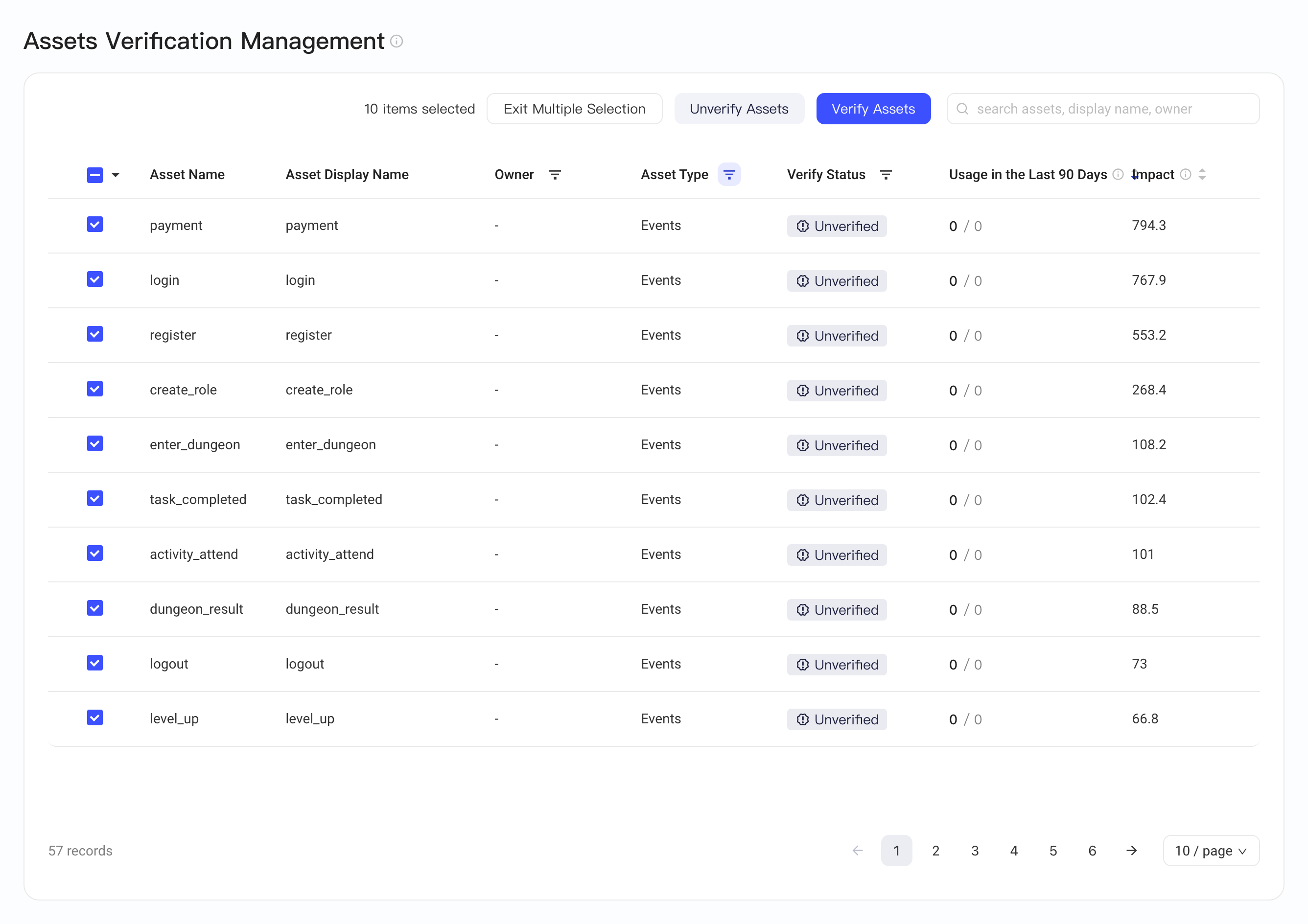Go to page 2
This screenshot has width=1308, height=924.
pos(935,851)
